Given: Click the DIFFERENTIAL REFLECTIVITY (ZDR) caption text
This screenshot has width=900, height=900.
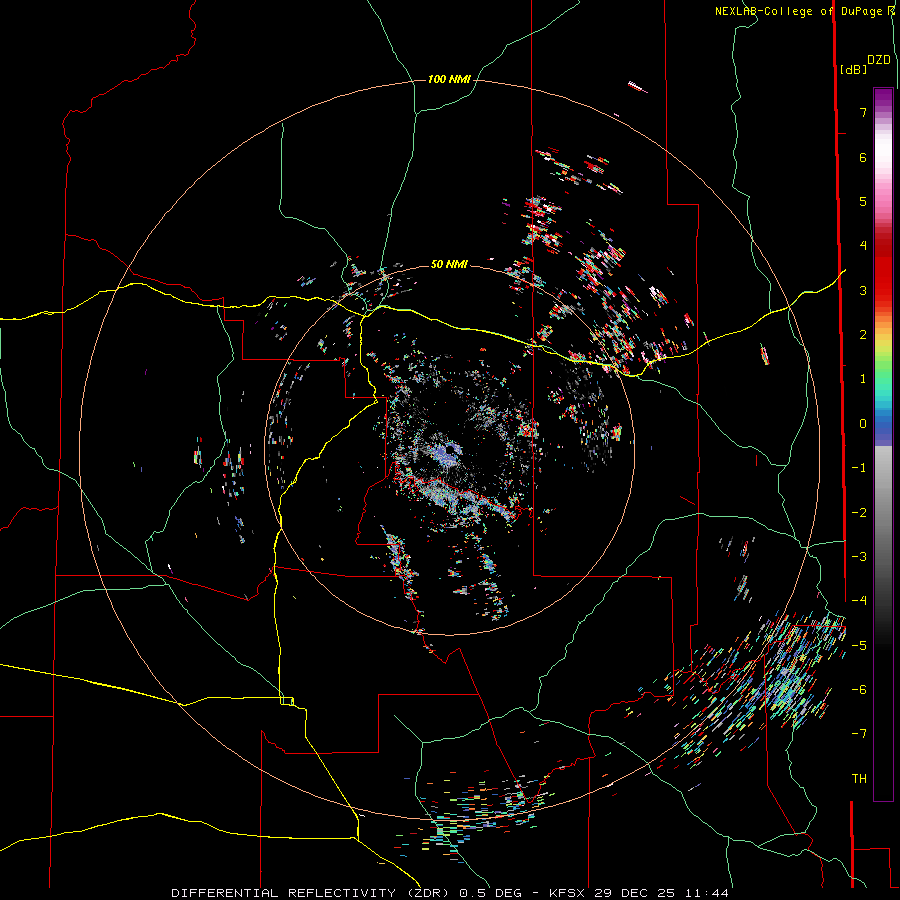Looking at the screenshot, I should point(312,893).
